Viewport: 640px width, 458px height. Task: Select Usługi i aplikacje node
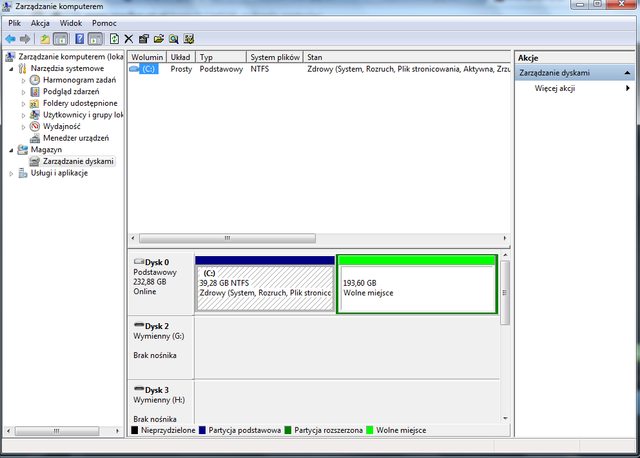pyautogui.click(x=59, y=173)
